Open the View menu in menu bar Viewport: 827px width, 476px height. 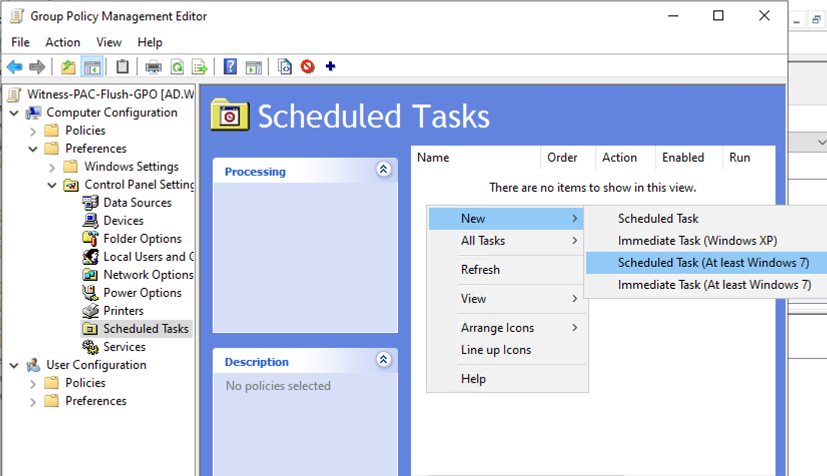point(109,42)
